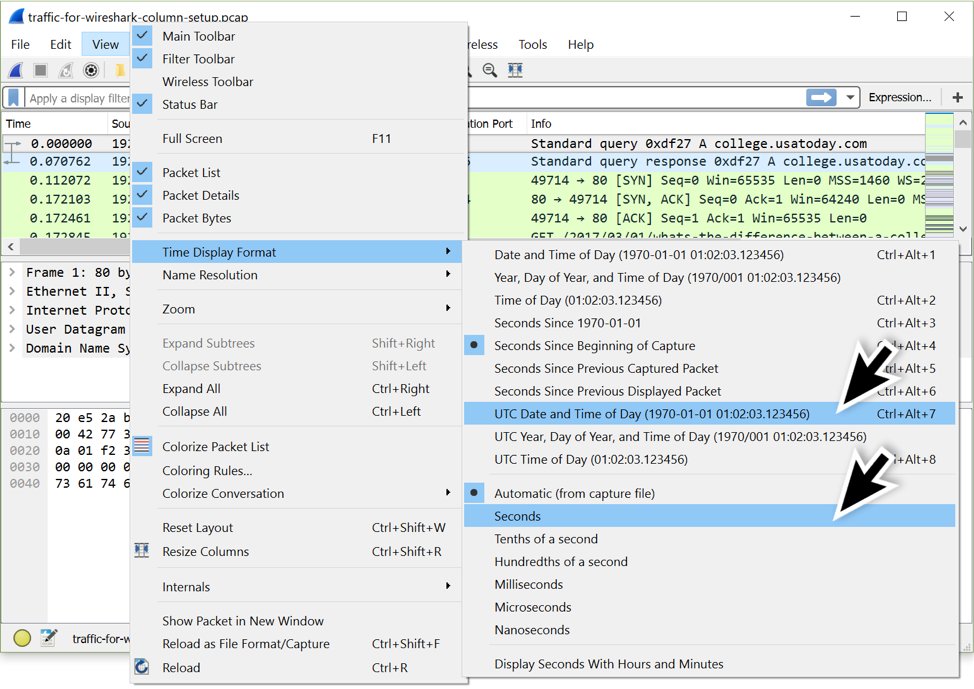Click Coloring Rules... menu entry

pyautogui.click(x=299, y=470)
